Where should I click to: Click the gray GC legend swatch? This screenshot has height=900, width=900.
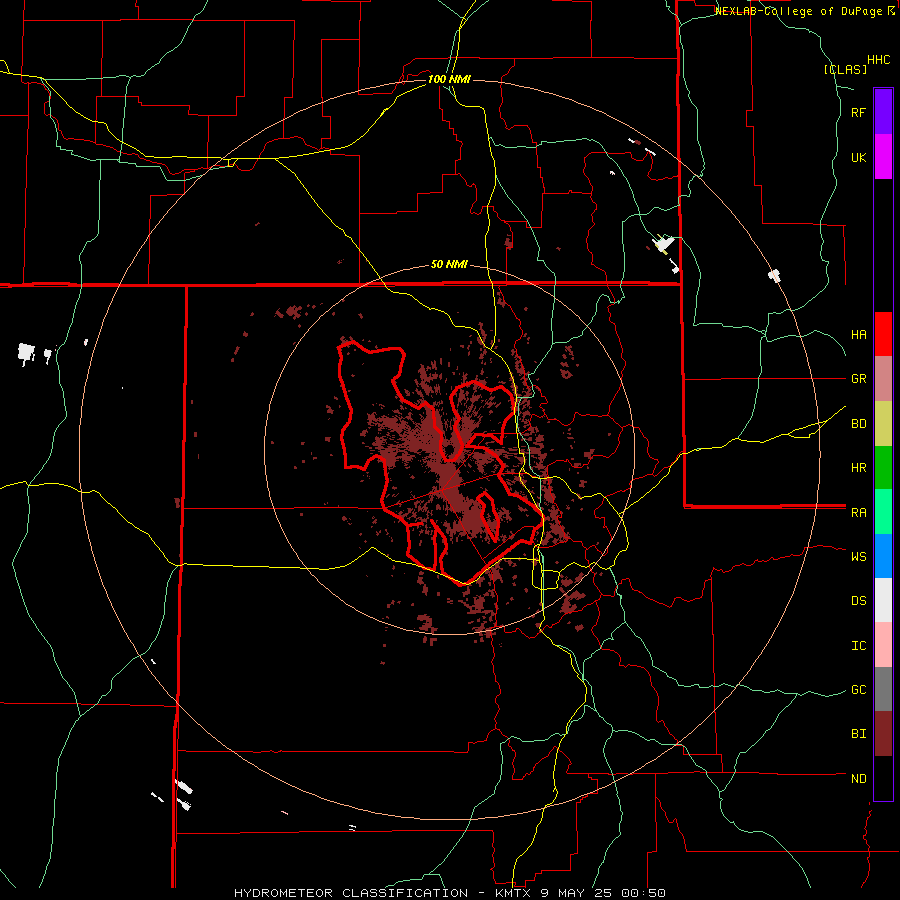point(883,689)
